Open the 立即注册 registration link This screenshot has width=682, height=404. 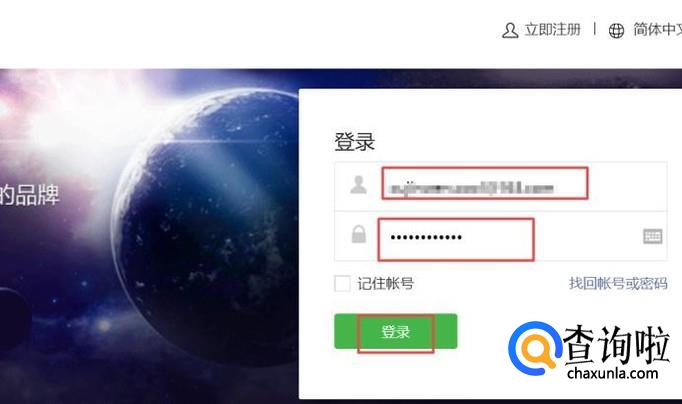tap(552, 30)
